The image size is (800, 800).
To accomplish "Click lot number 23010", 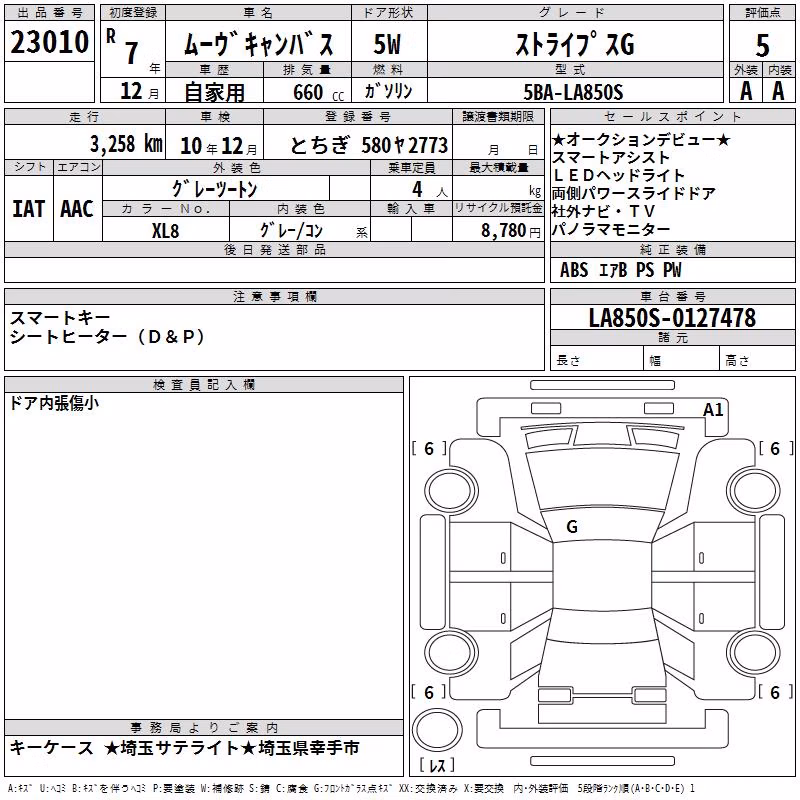I will click(49, 42).
